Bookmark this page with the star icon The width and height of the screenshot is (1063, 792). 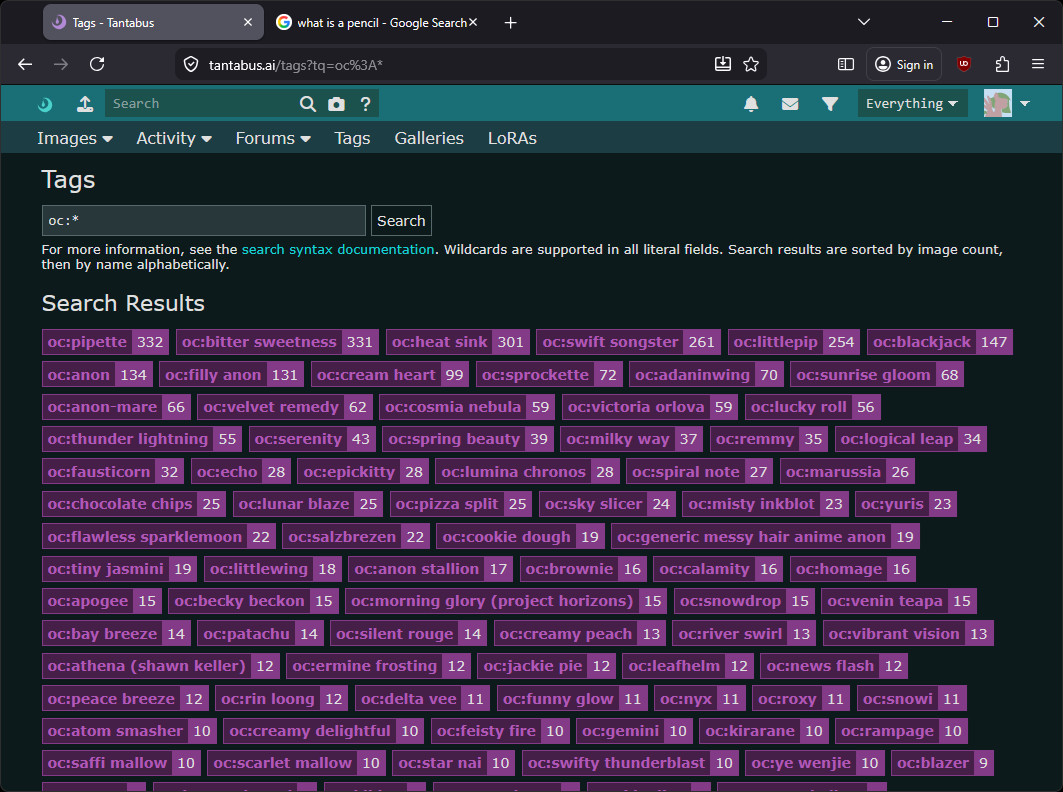click(750, 64)
